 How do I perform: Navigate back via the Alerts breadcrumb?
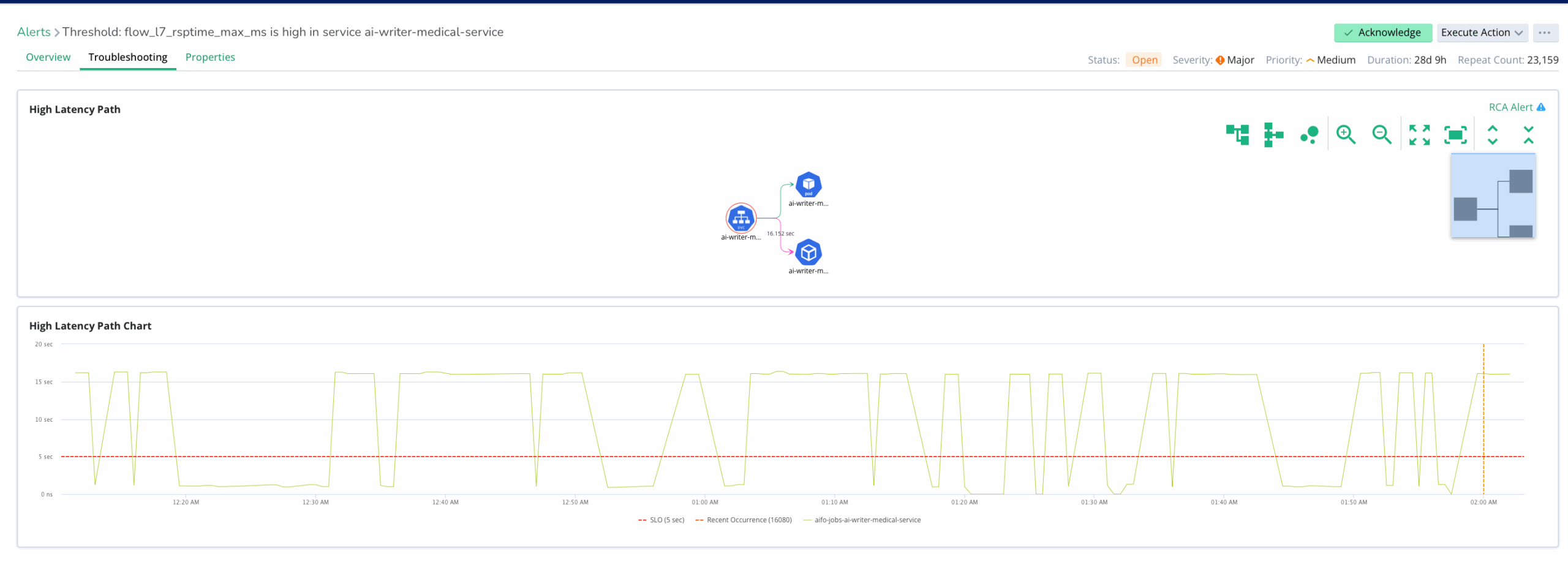33,32
